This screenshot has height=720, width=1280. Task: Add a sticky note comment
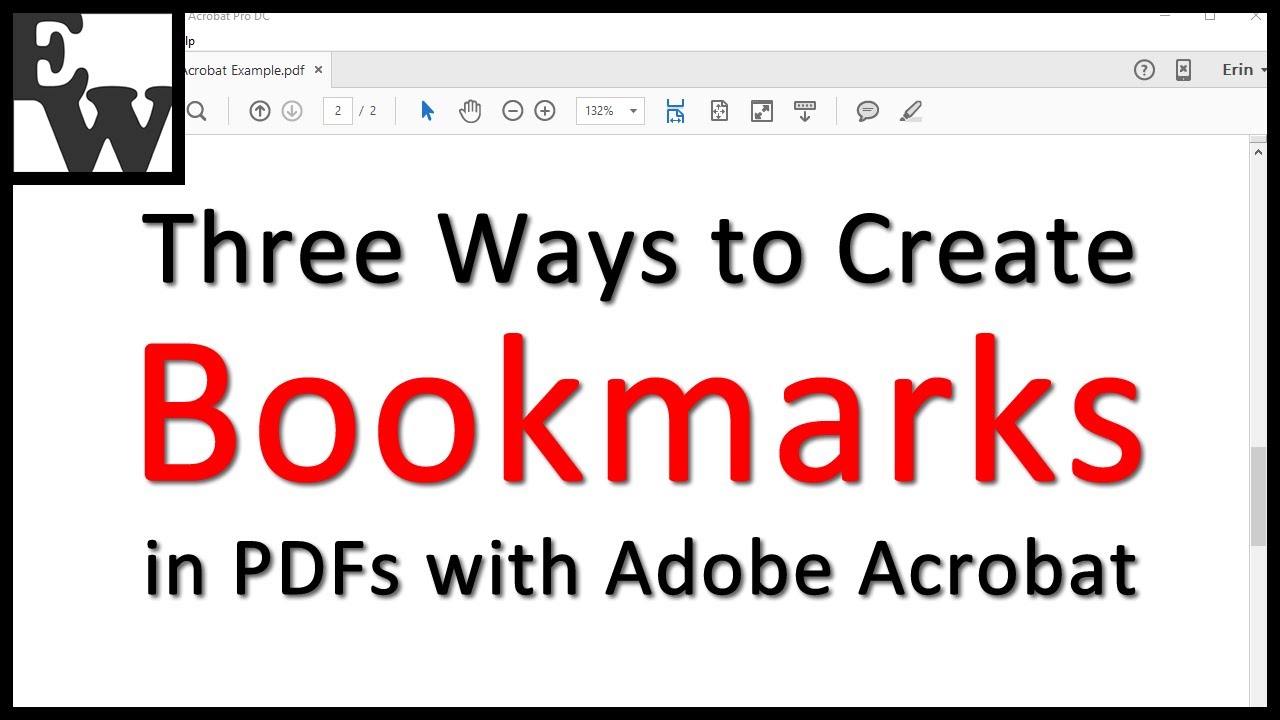click(x=868, y=111)
